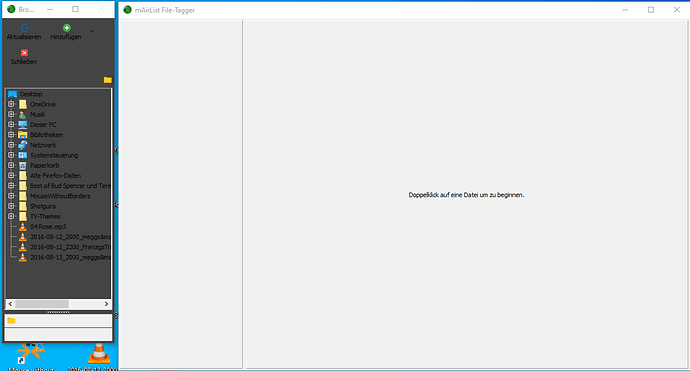Expand the Systemsteuerung tree node
Image resolution: width=690 pixels, height=371 pixels.
tap(11, 155)
